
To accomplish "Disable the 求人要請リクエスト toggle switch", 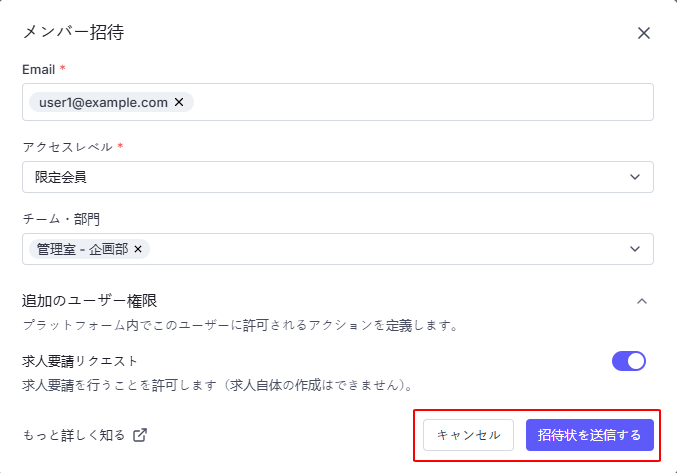I will [629, 361].
